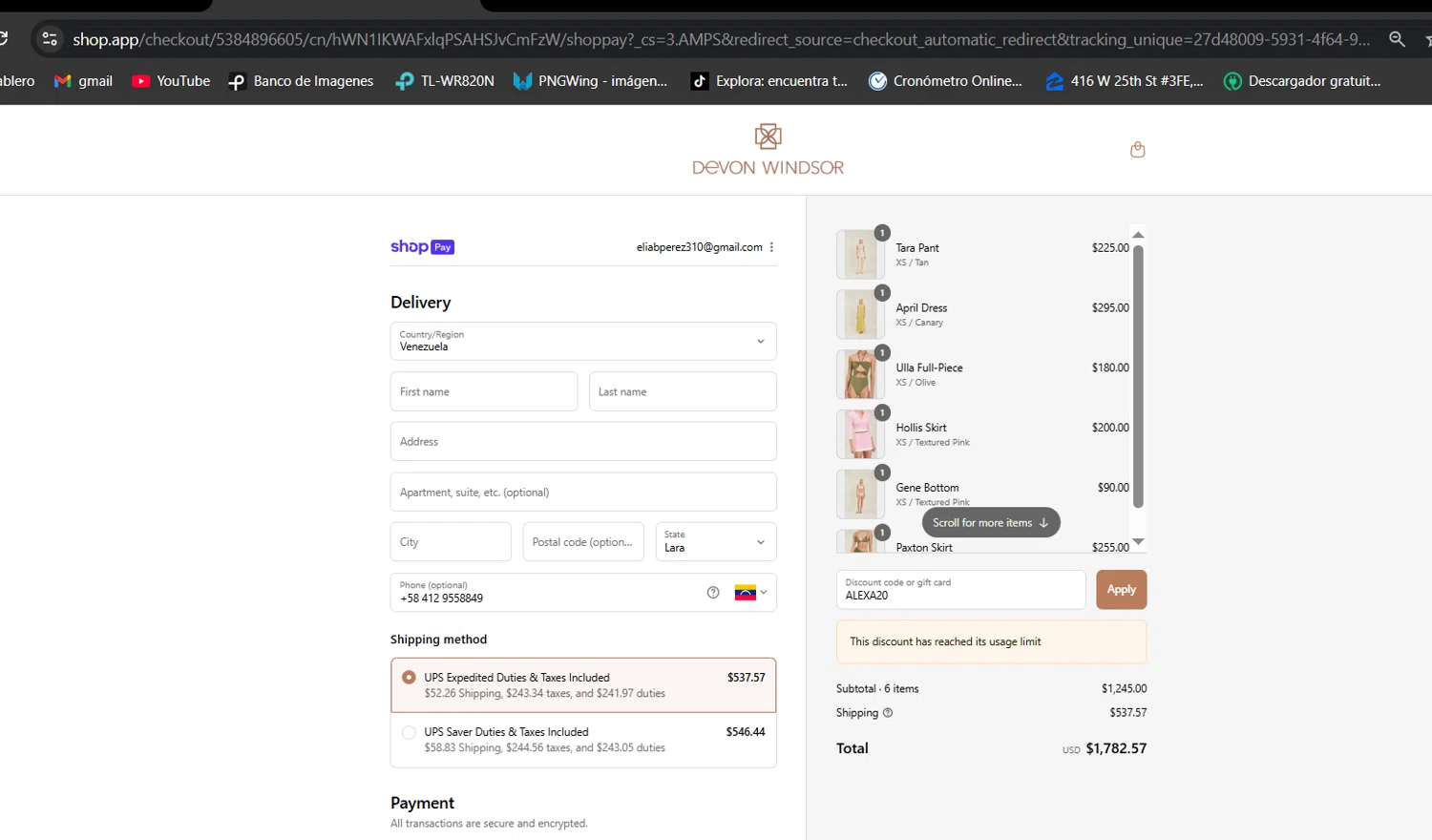Click the scroll-down arrow in items list
This screenshot has height=840, width=1432.
tap(1138, 541)
